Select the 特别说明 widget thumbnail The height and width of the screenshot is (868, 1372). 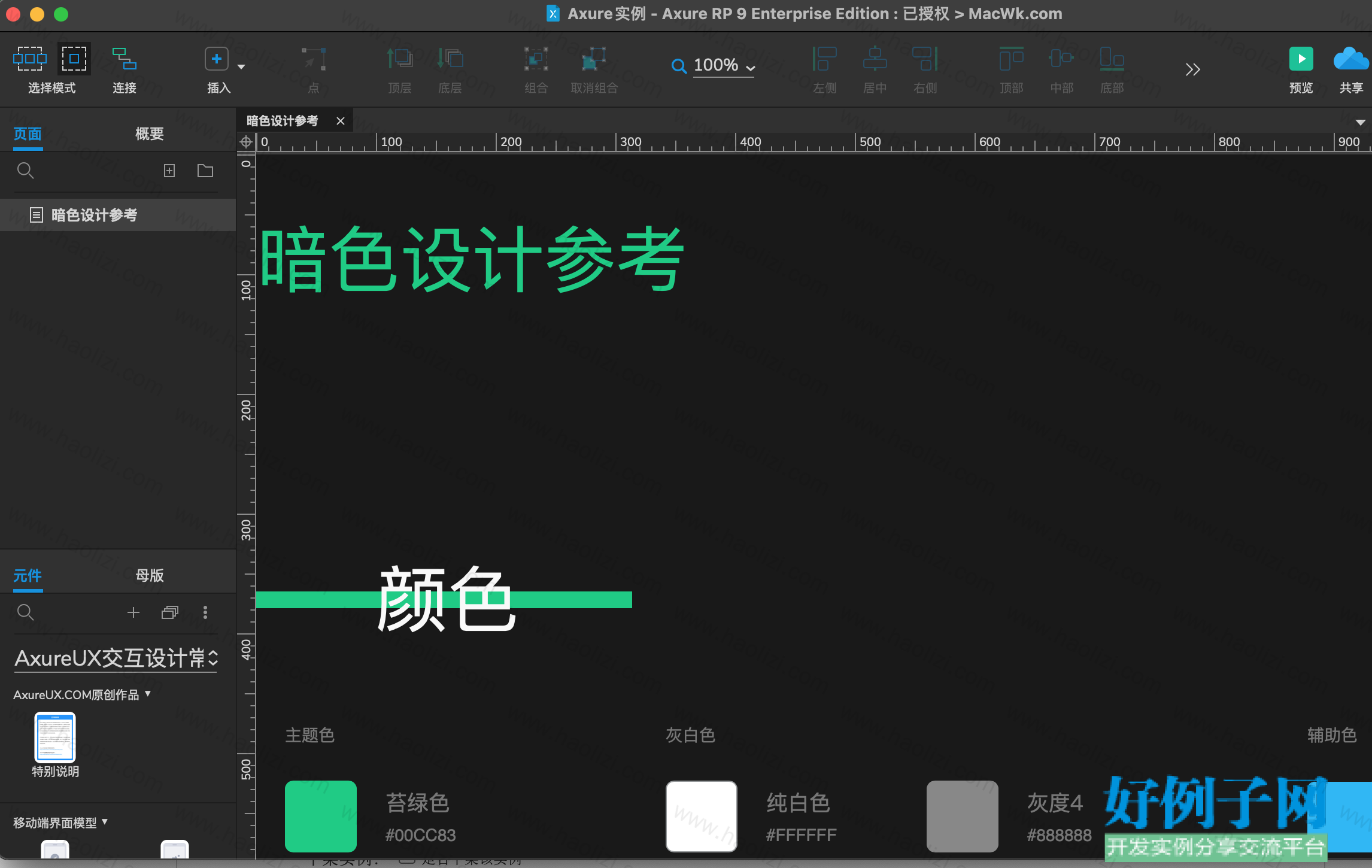click(x=55, y=737)
